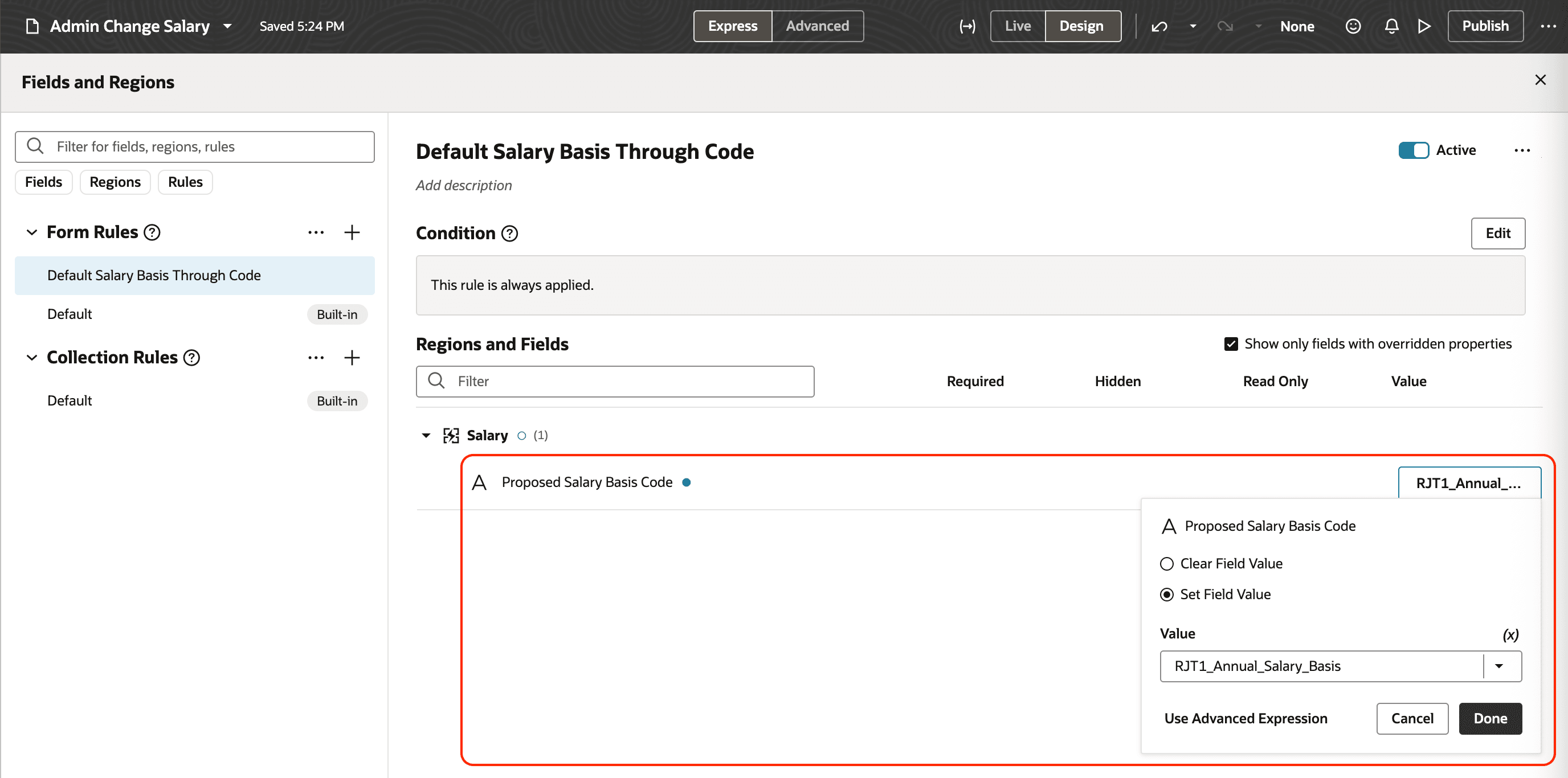Click the emoji feedback icon

(1353, 26)
